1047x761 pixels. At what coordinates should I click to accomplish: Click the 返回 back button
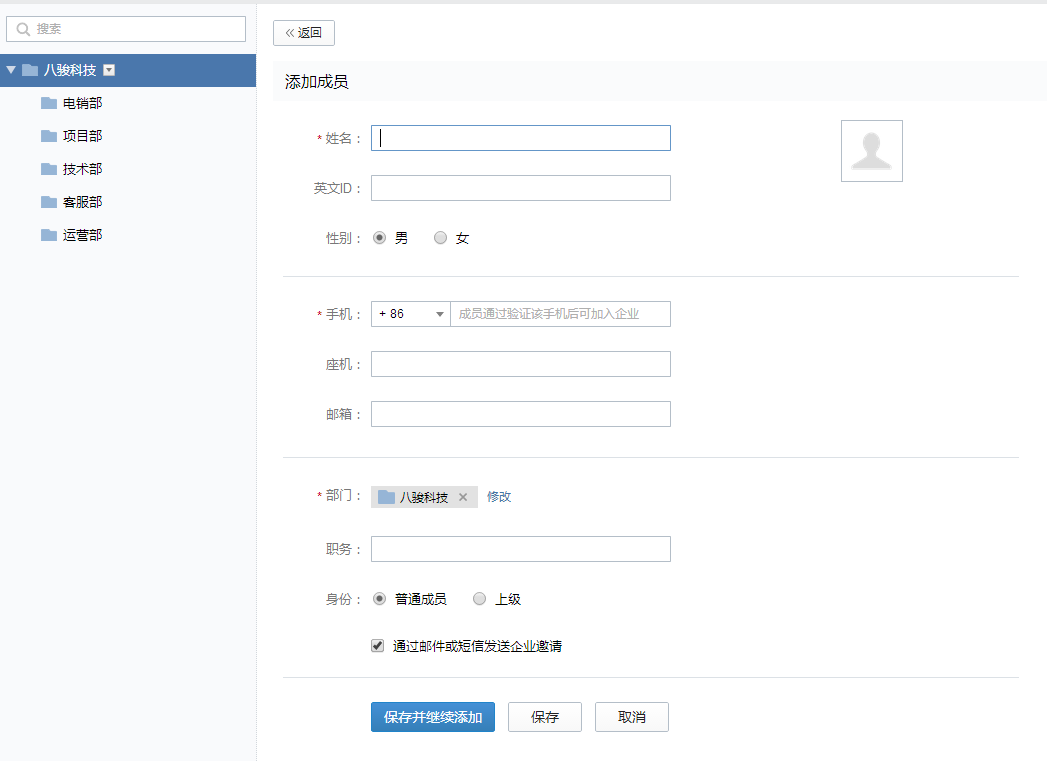(304, 33)
